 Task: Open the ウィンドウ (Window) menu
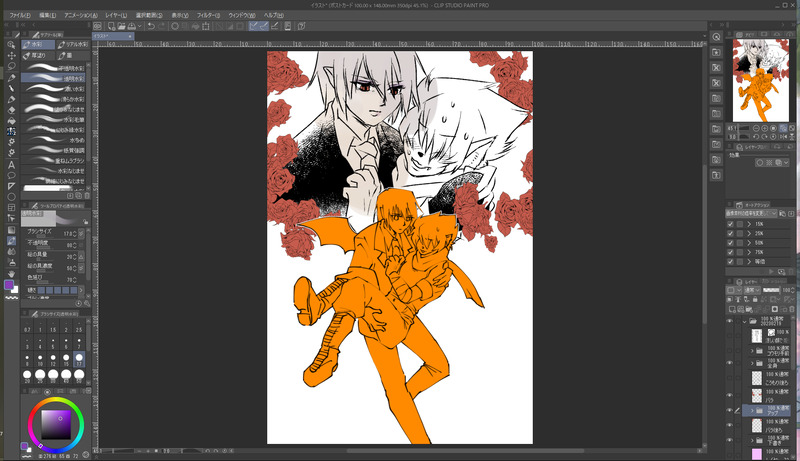tap(242, 15)
